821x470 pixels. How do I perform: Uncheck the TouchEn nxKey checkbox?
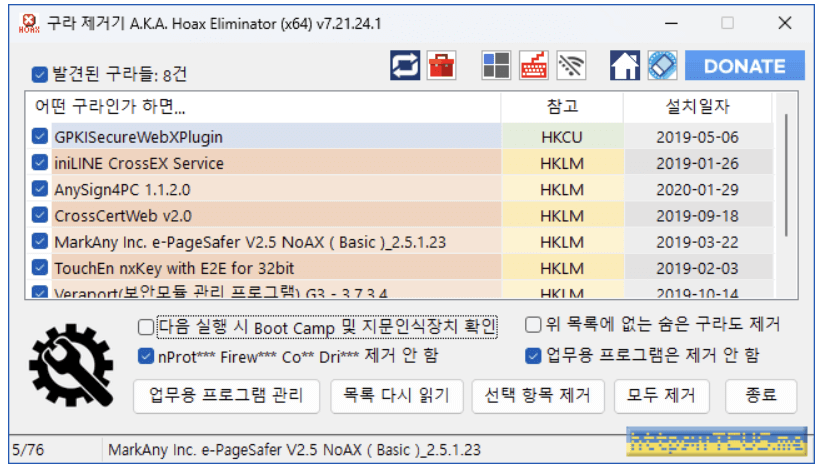pyautogui.click(x=39, y=267)
